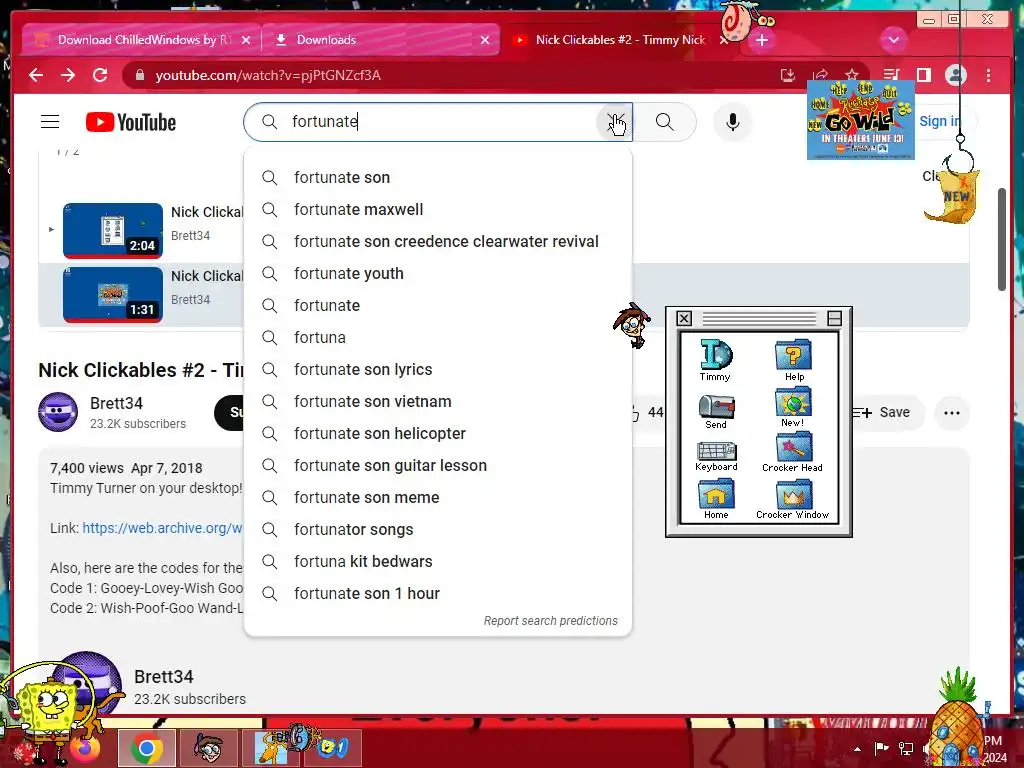Viewport: 1024px width, 768px height.
Task: Select 'fortunate son helicopter' suggestion
Action: pos(438,434)
